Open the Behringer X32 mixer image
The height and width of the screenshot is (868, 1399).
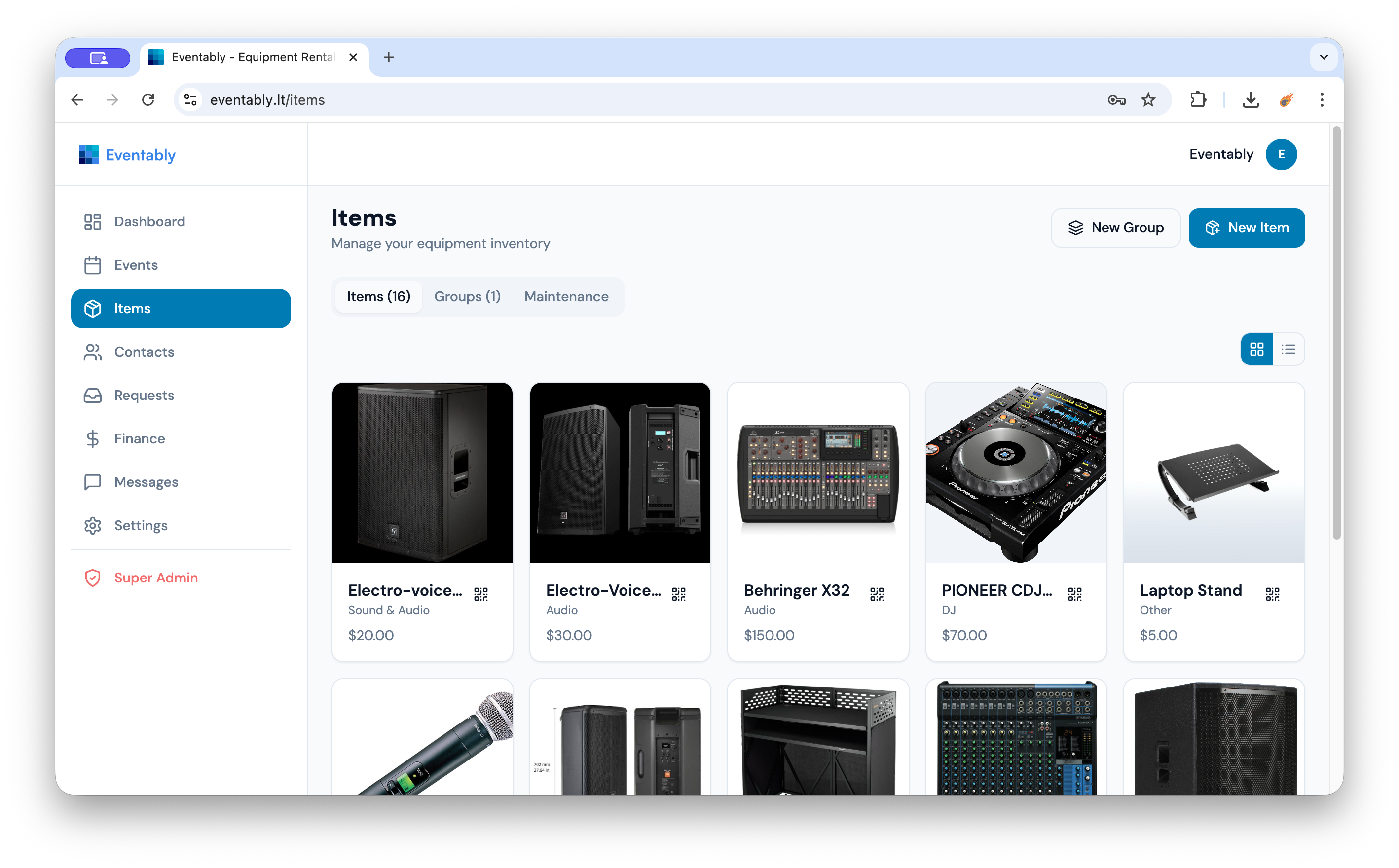pyautogui.click(x=818, y=472)
